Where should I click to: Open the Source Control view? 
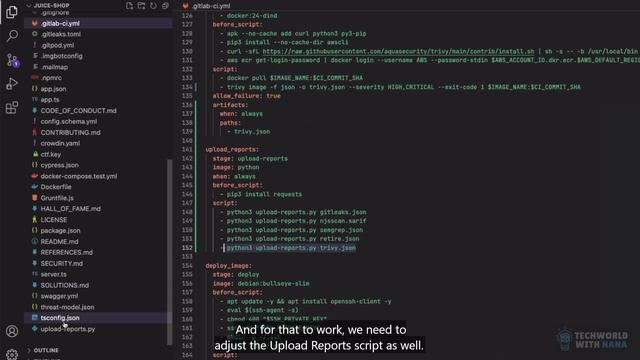click(x=12, y=60)
